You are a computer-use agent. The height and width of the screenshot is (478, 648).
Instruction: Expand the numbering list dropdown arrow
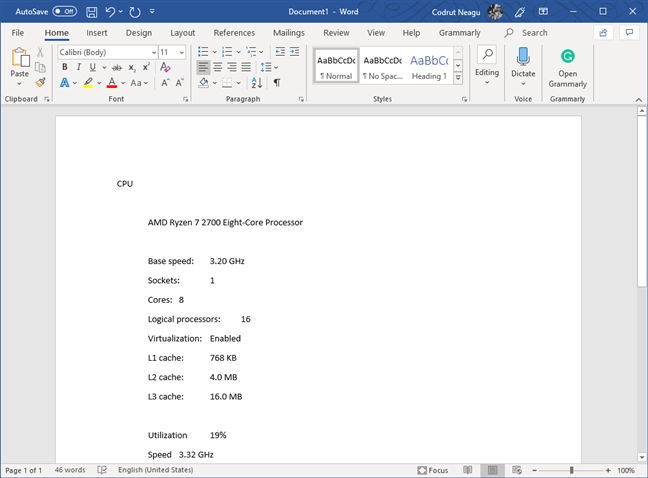pyautogui.click(x=238, y=52)
